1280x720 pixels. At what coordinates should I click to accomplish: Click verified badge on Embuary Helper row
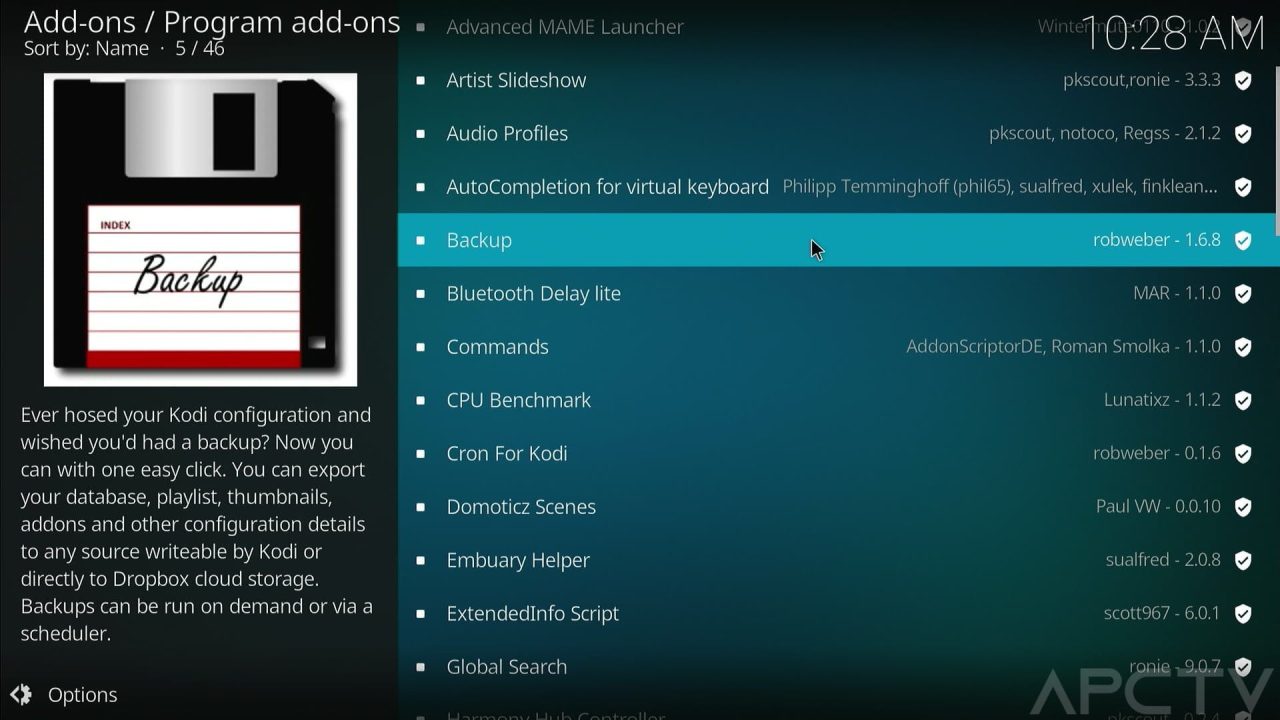pos(1243,560)
